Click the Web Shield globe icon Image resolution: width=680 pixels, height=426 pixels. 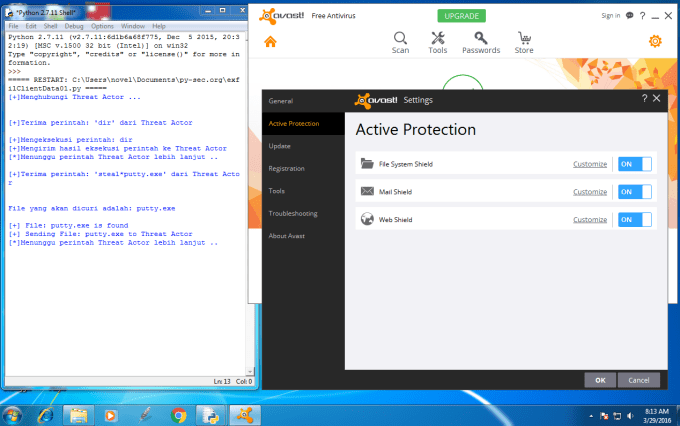coord(367,219)
